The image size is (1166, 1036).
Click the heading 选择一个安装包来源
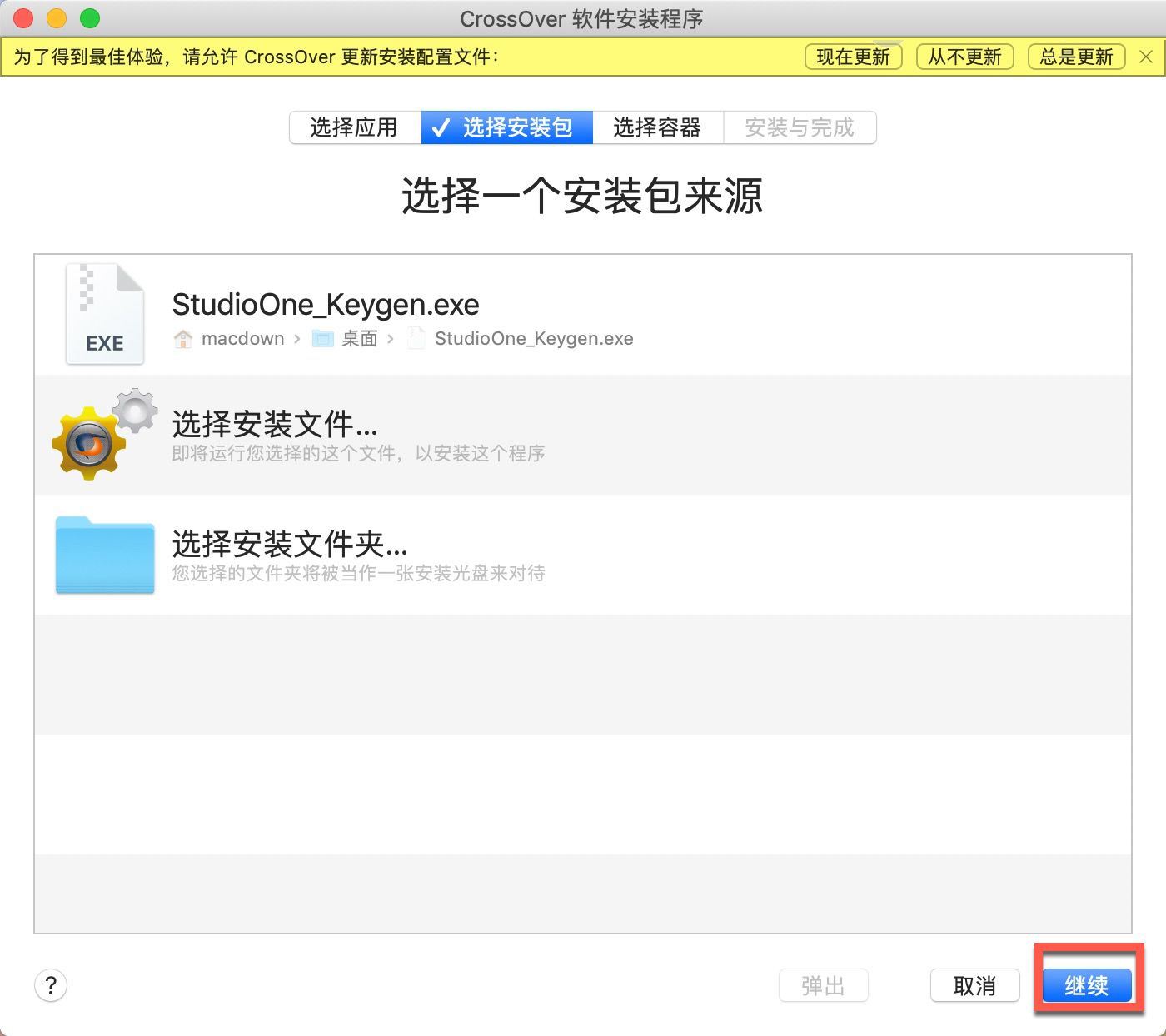(x=582, y=197)
